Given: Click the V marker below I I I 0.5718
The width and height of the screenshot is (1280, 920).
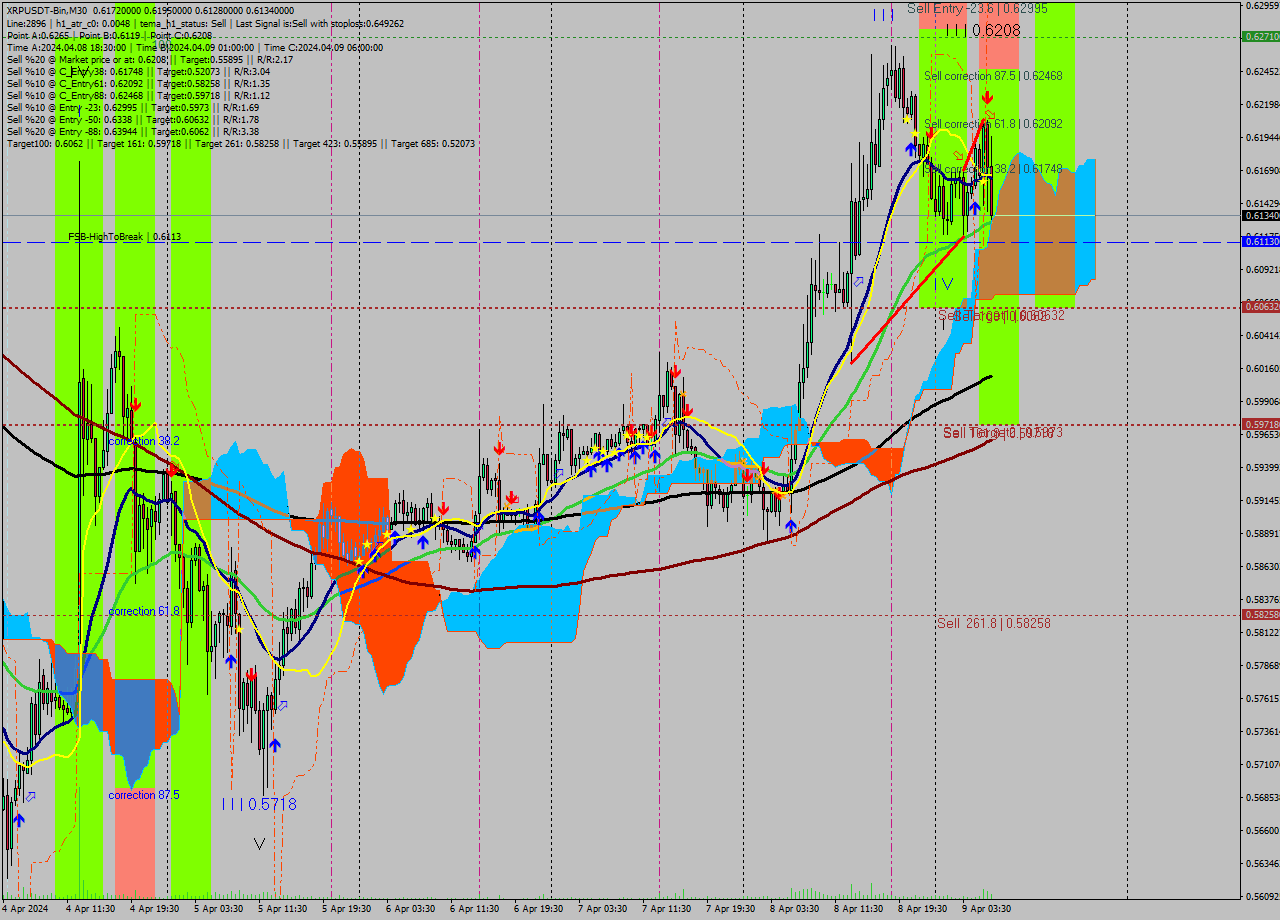Looking at the screenshot, I should pyautogui.click(x=259, y=844).
